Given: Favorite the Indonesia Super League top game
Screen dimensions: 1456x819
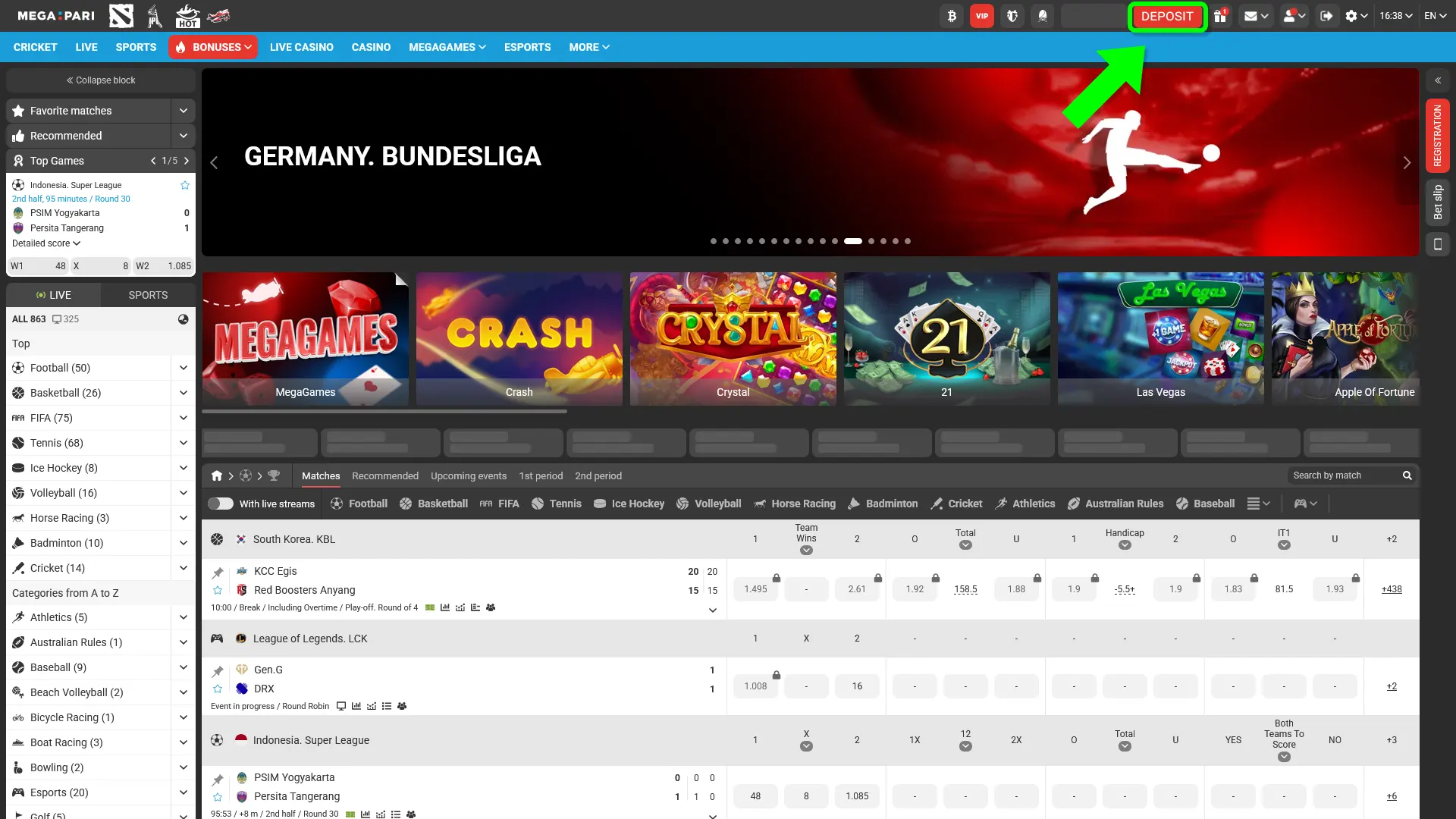Looking at the screenshot, I should [x=184, y=185].
